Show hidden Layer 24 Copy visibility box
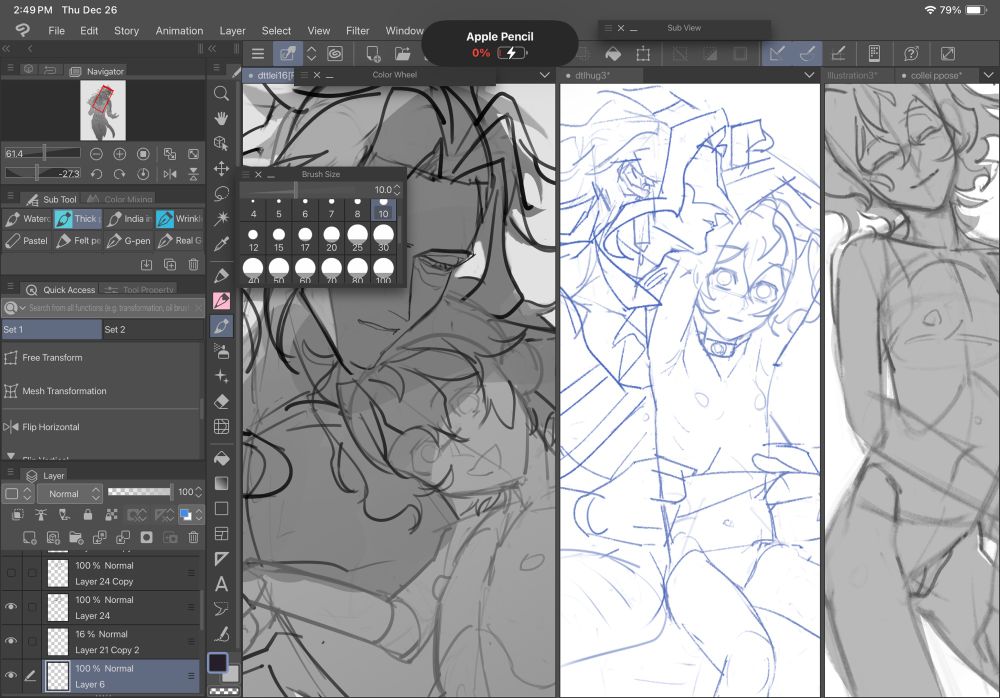1000x698 pixels. pyautogui.click(x=11, y=573)
